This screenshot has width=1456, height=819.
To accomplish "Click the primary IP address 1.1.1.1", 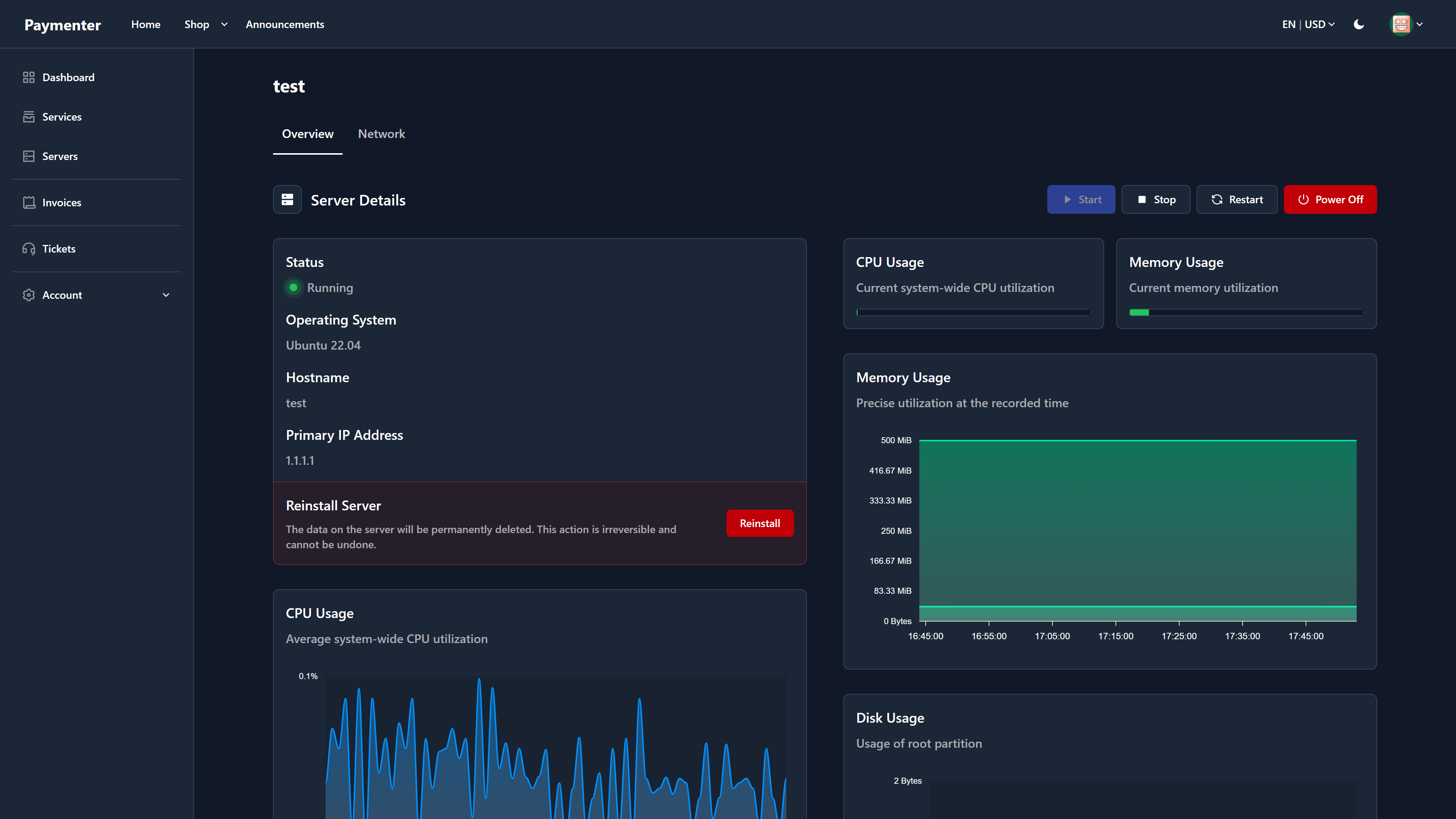I will (300, 461).
